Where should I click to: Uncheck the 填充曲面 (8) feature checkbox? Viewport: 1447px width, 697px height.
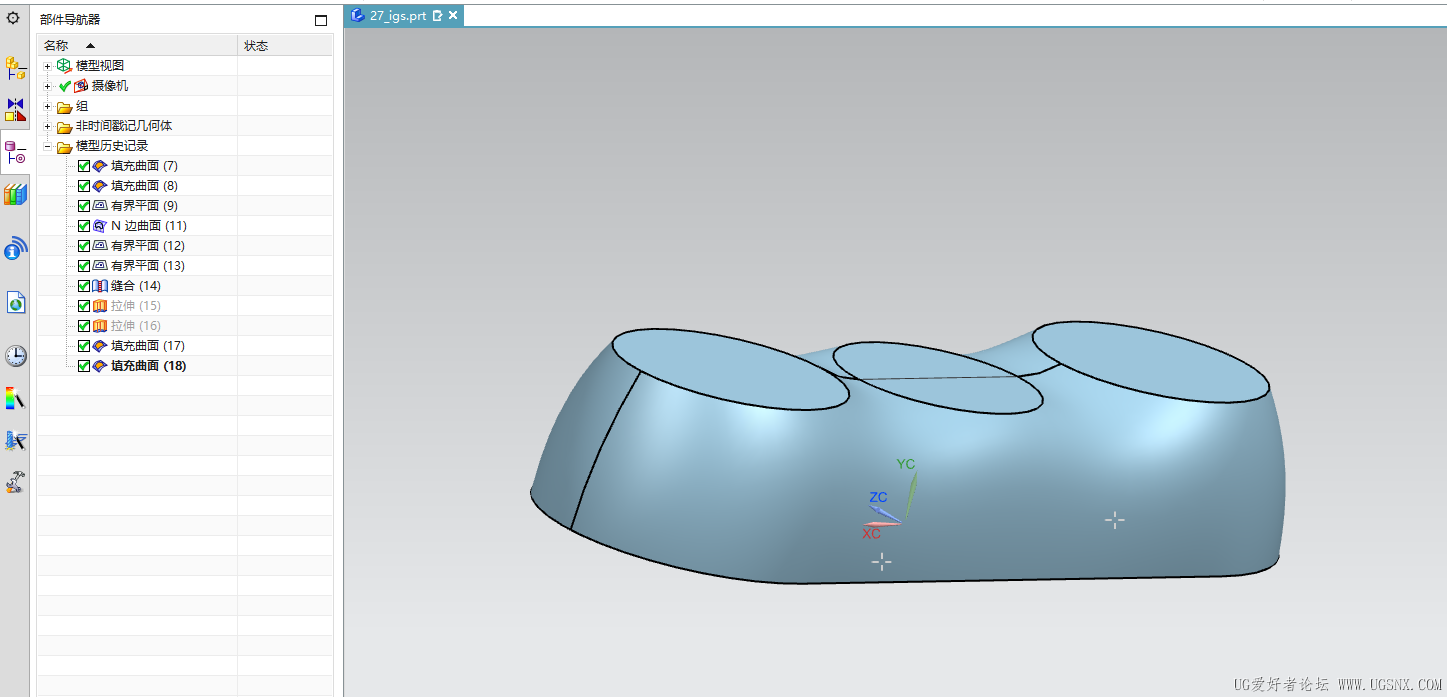pos(84,186)
